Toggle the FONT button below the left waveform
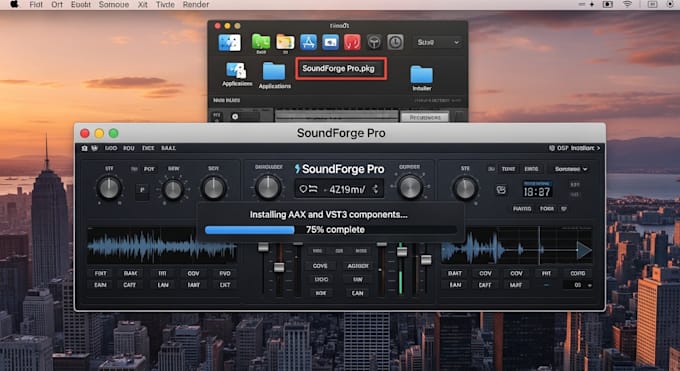 100,273
